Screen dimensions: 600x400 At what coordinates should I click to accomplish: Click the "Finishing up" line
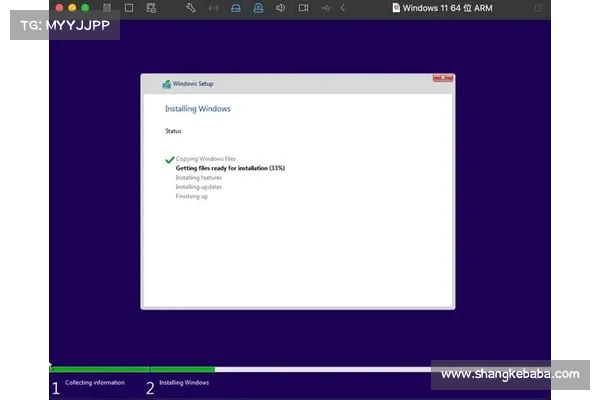tap(192, 196)
